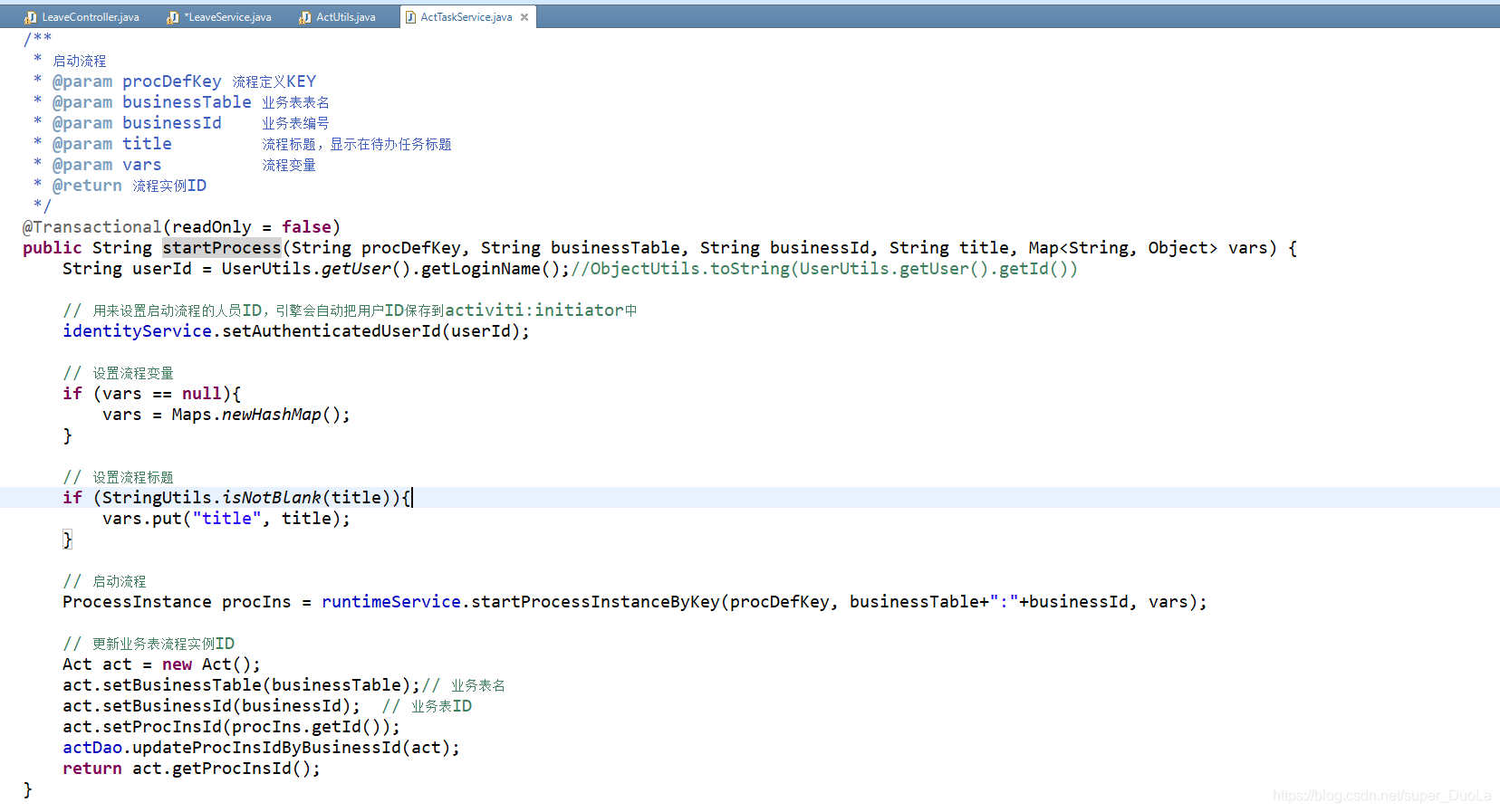Click act.setBusinessTable(businessTable) statement
Viewport: 1500px width, 812px height.
click(x=242, y=685)
